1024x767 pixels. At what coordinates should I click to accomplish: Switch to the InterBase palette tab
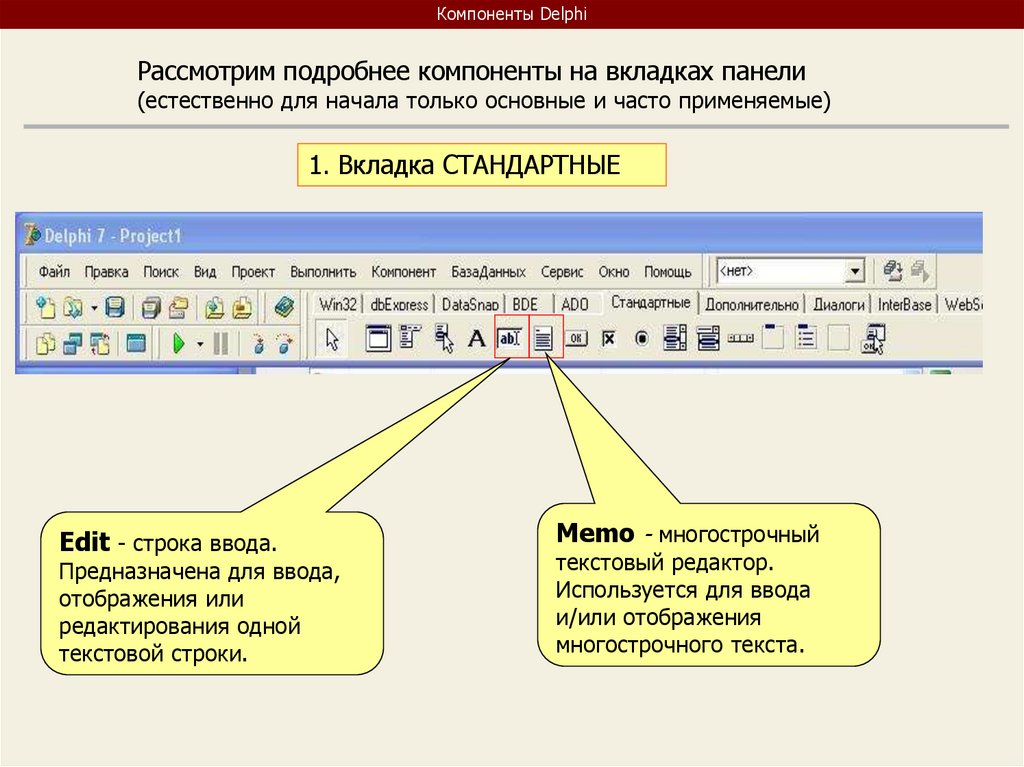click(904, 304)
